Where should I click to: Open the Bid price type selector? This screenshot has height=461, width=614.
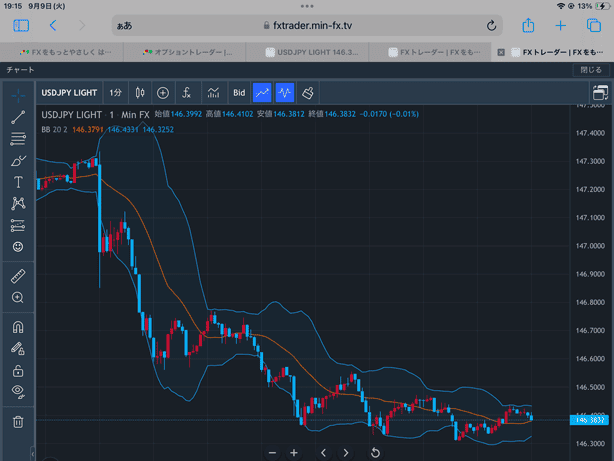pos(239,92)
